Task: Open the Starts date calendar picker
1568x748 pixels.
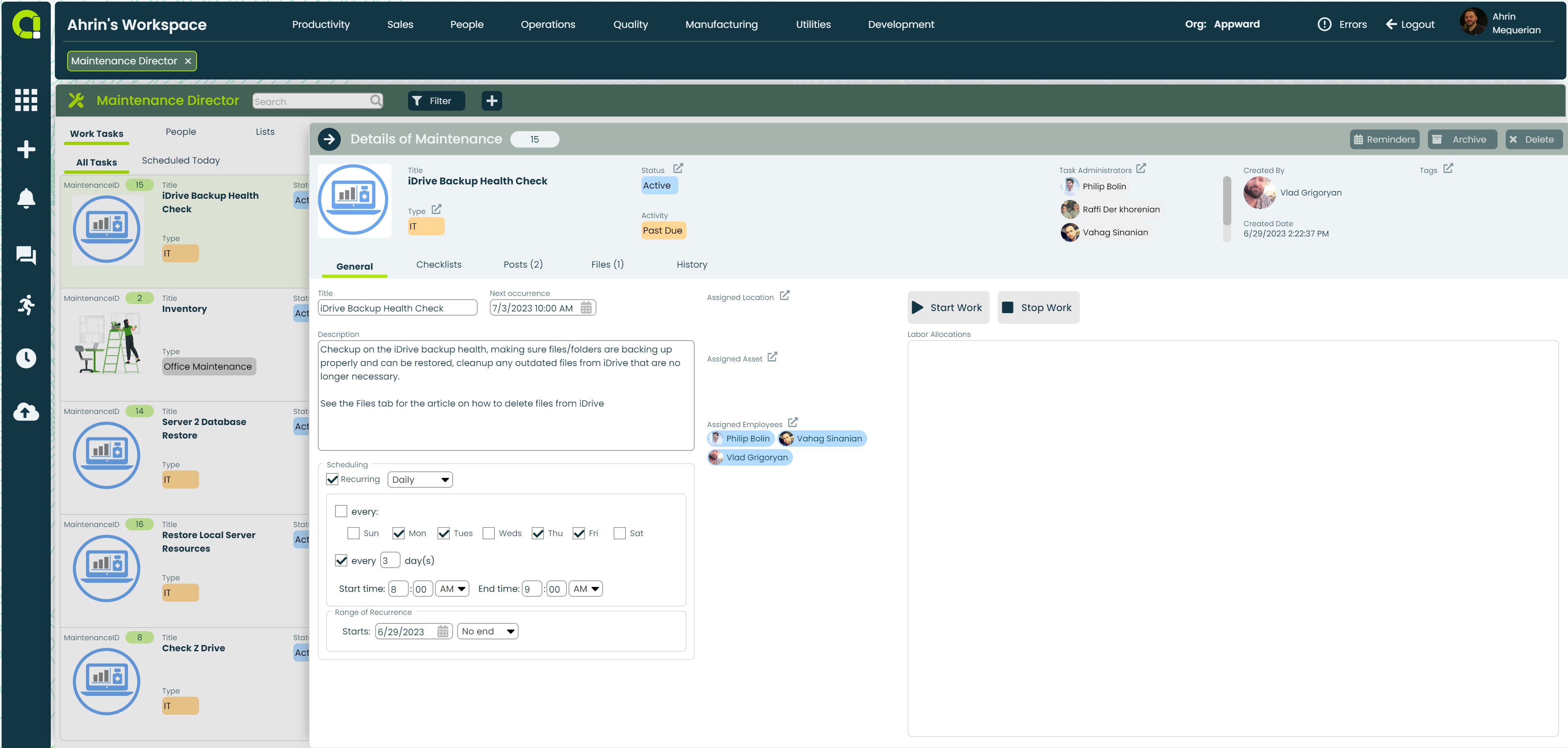Action: click(442, 631)
